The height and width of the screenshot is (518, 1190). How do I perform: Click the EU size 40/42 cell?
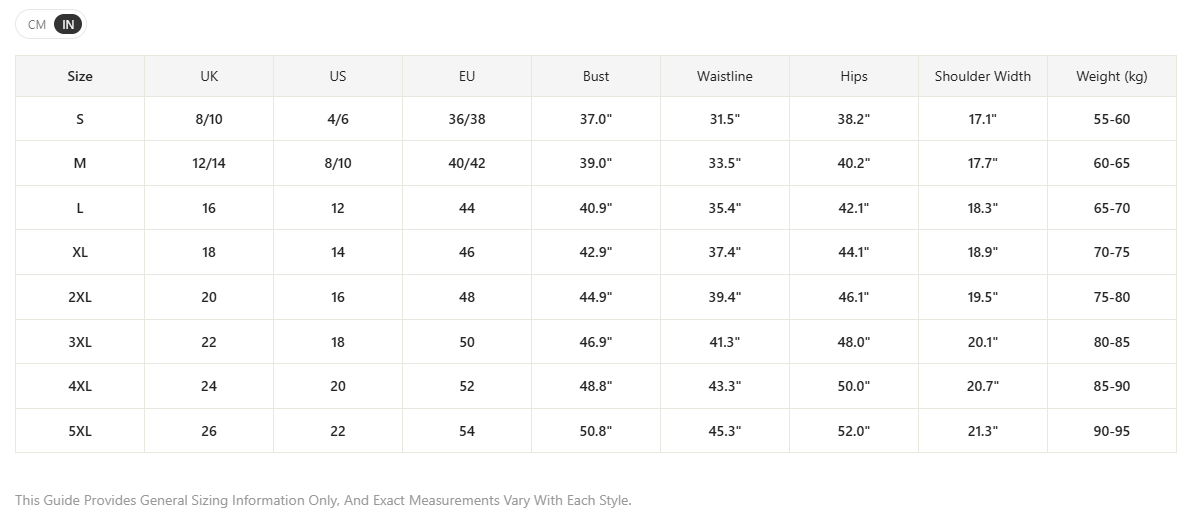(x=467, y=163)
